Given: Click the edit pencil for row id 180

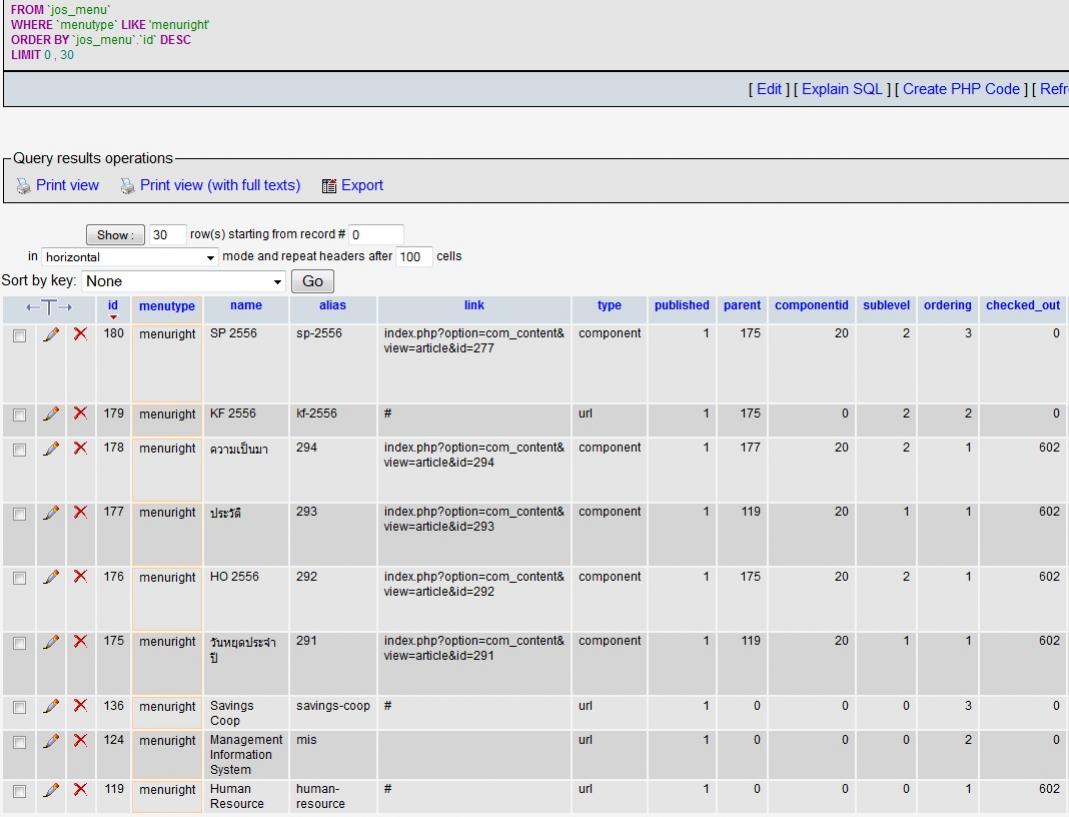Looking at the screenshot, I should pyautogui.click(x=51, y=334).
